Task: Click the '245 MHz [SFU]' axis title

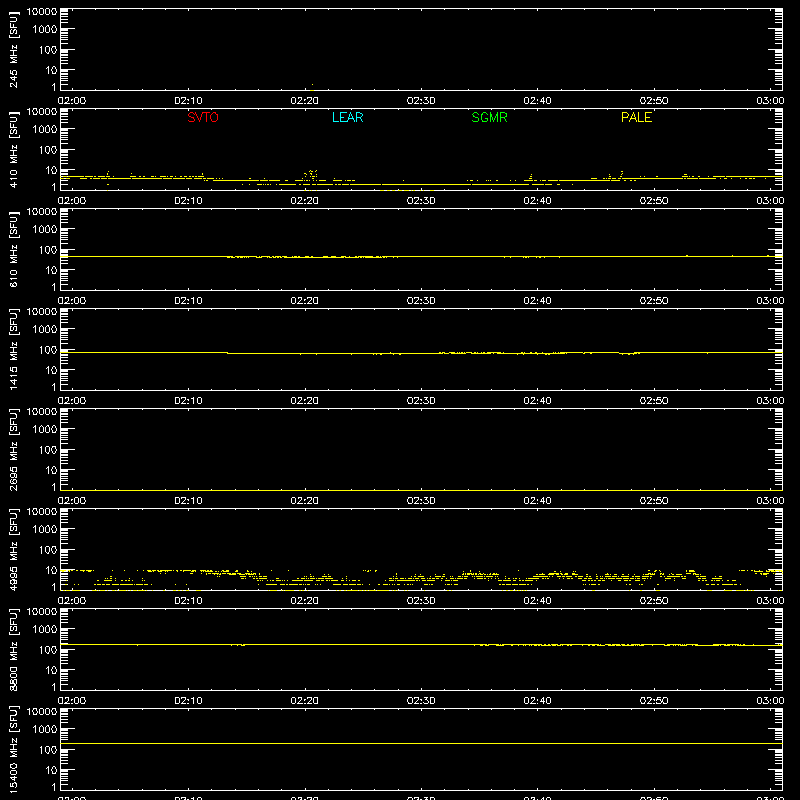Action: point(13,50)
